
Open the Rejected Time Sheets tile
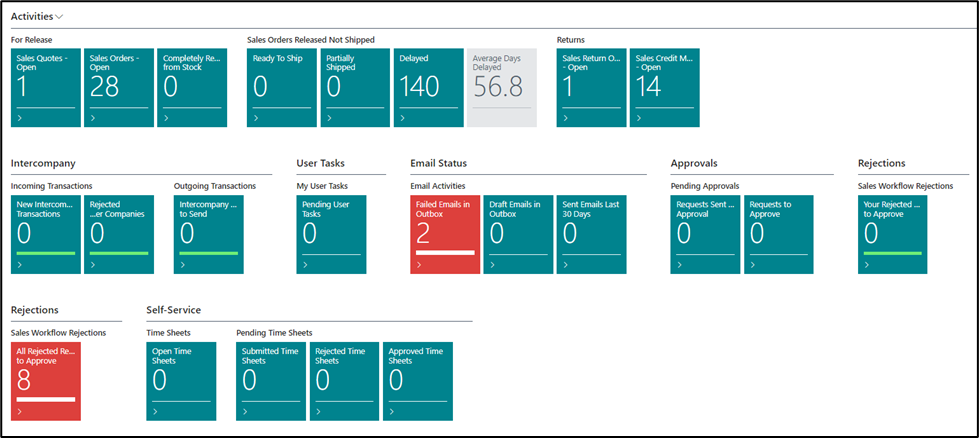(x=345, y=381)
